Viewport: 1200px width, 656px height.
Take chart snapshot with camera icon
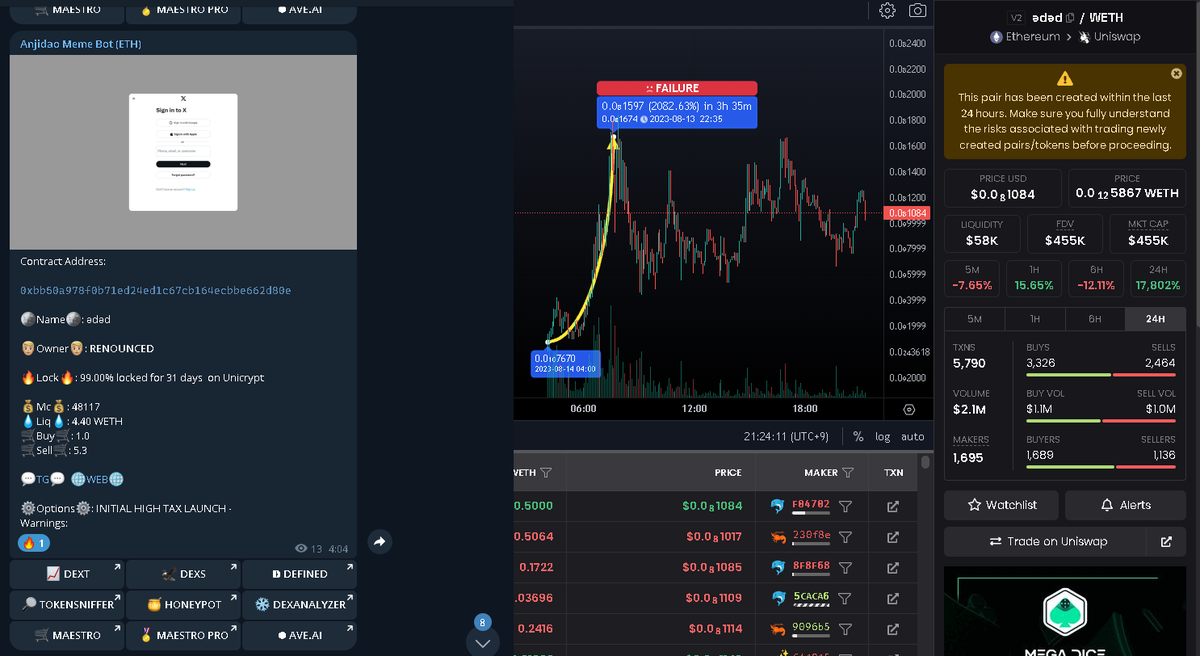(x=917, y=10)
